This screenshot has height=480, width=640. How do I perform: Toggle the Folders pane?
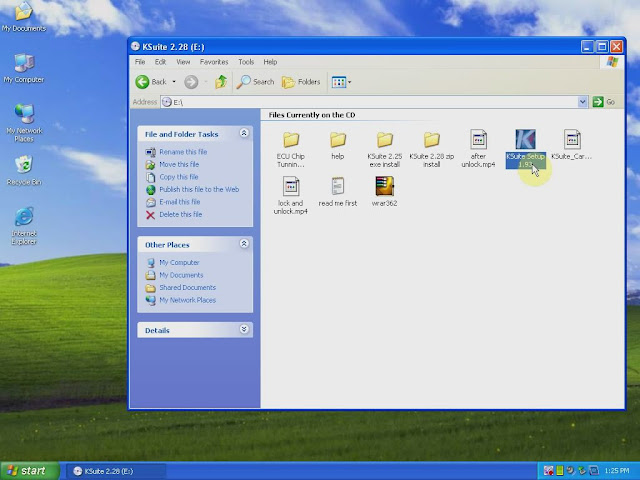point(301,82)
